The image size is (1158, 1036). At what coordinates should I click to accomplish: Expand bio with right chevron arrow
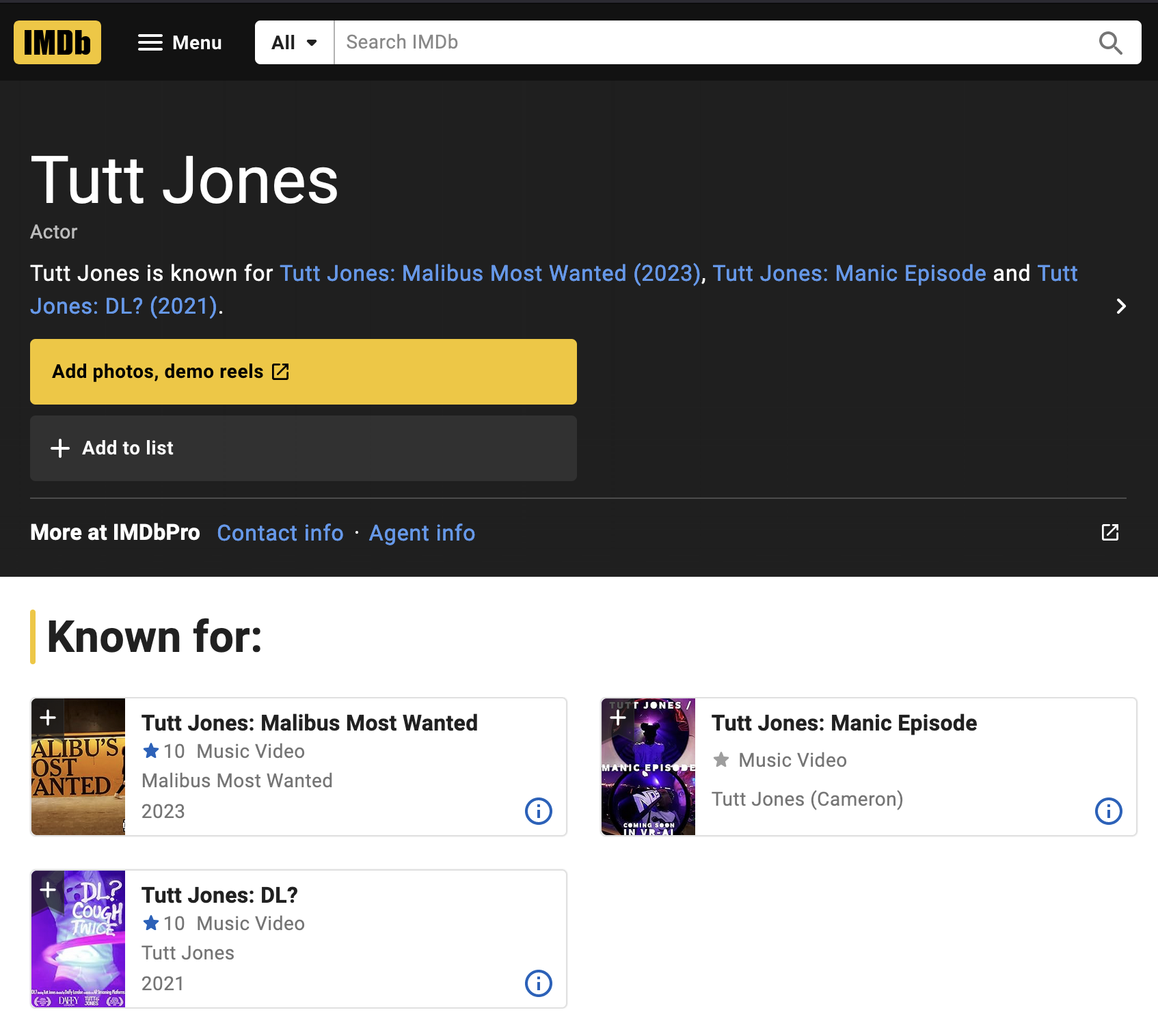(1120, 306)
